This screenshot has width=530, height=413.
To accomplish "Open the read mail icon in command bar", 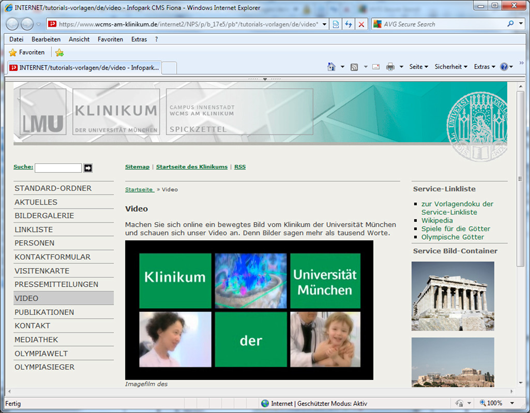I will point(376,67).
